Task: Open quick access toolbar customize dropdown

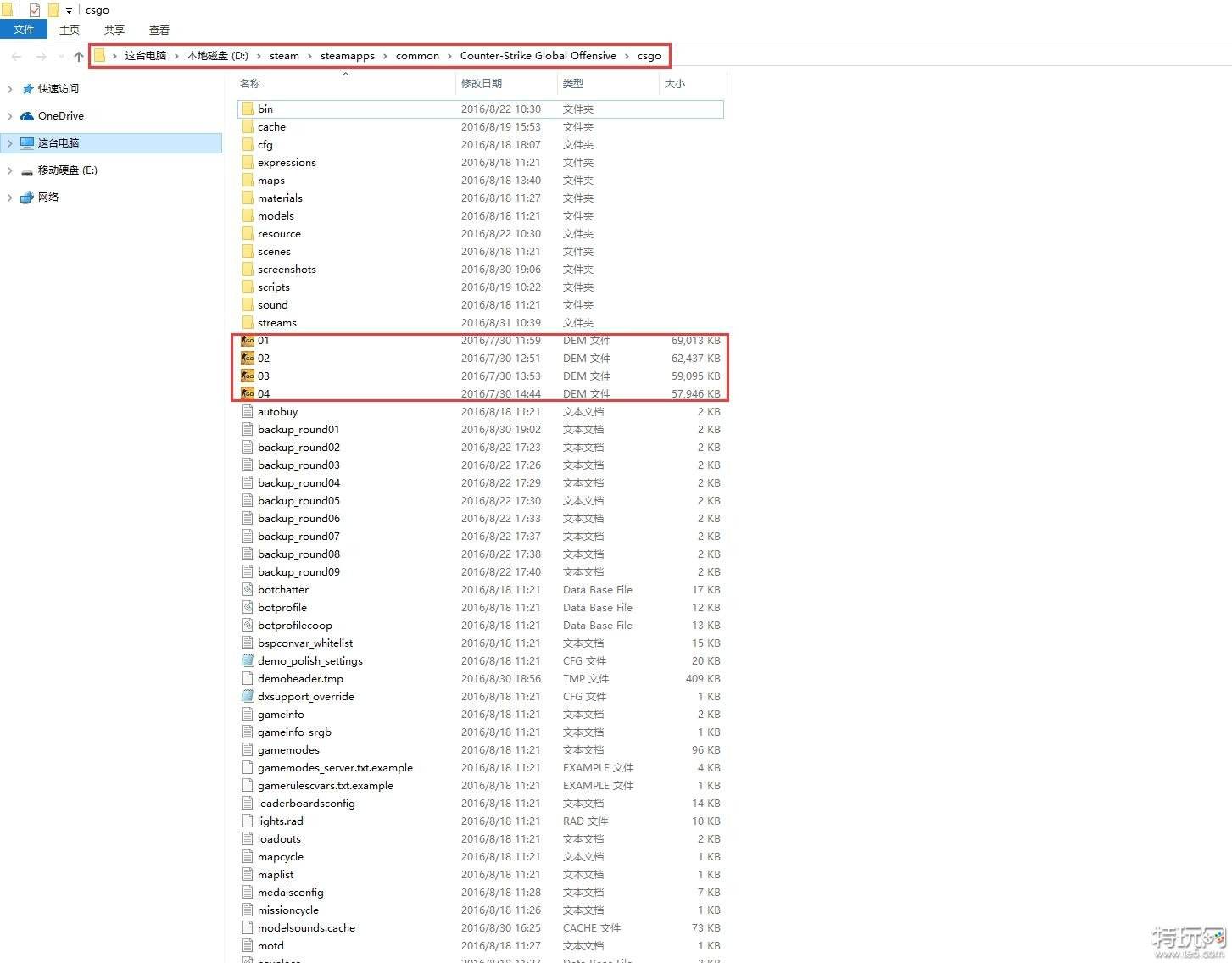Action: point(69,11)
